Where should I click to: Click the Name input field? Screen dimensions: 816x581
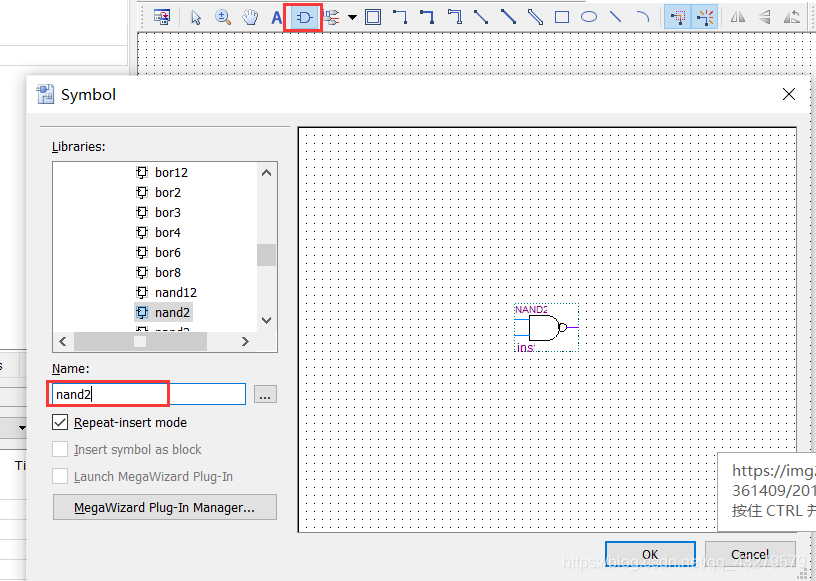coord(148,394)
